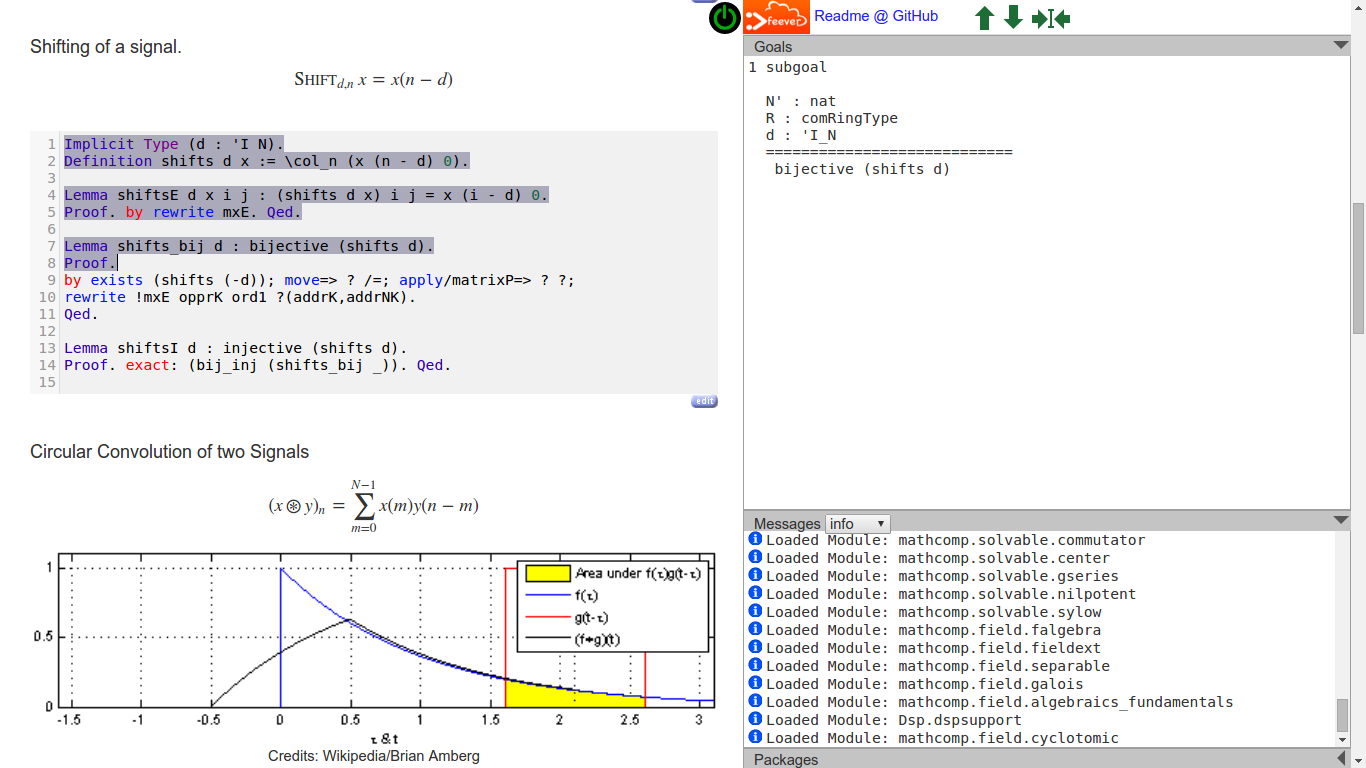The width and height of the screenshot is (1366, 768).
Task: Collapse the Goals panel using its arrow
Action: click(1341, 46)
